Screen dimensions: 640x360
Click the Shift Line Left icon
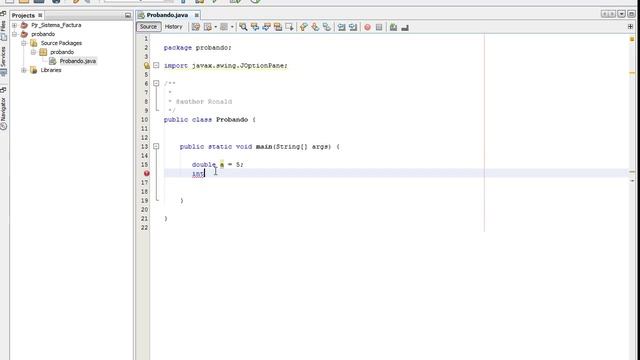341,27
